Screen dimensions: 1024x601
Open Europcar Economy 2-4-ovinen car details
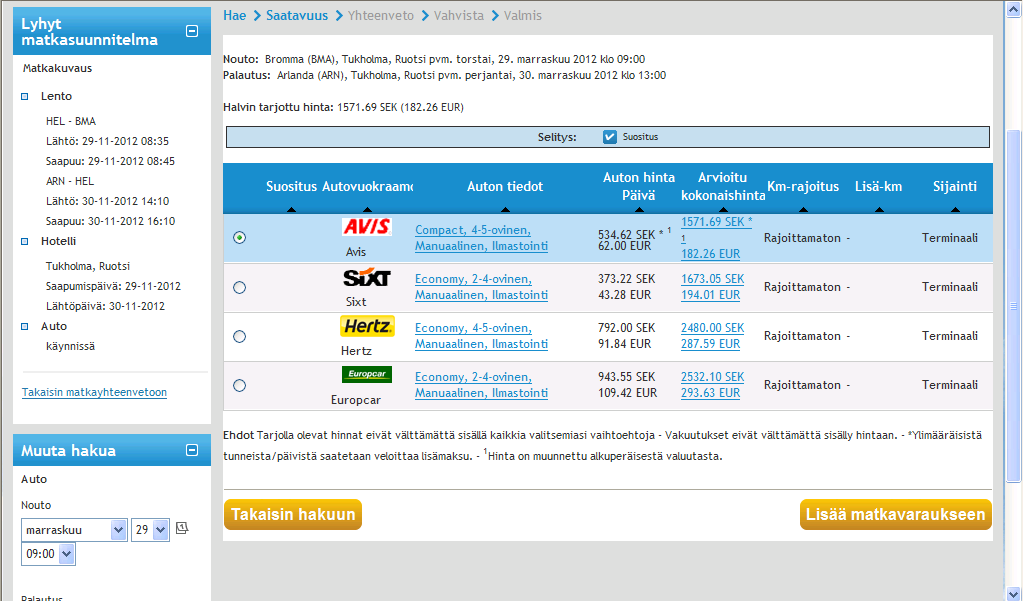(481, 385)
